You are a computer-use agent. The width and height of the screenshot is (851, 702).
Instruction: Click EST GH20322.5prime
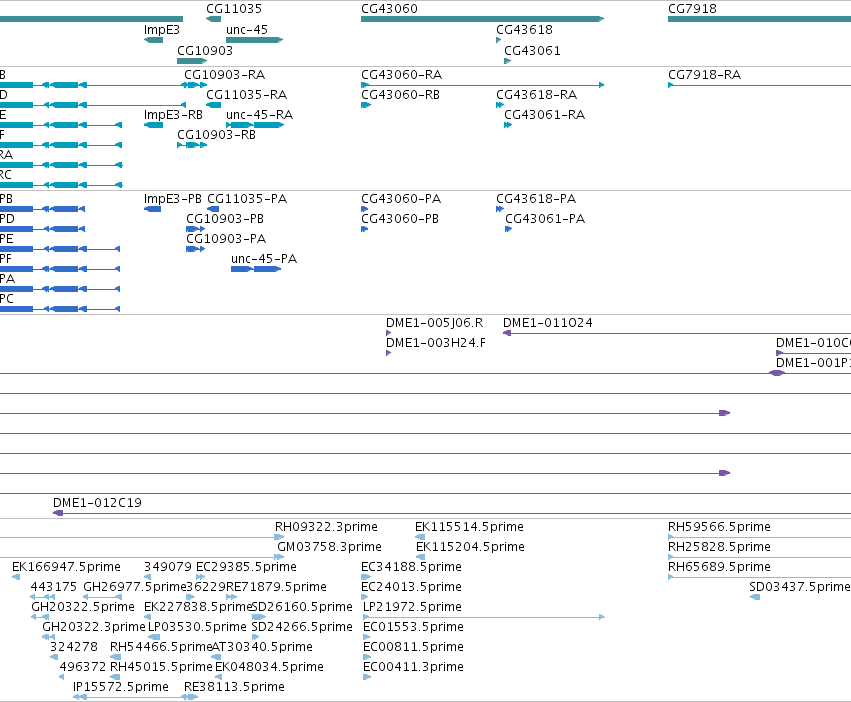click(83, 607)
